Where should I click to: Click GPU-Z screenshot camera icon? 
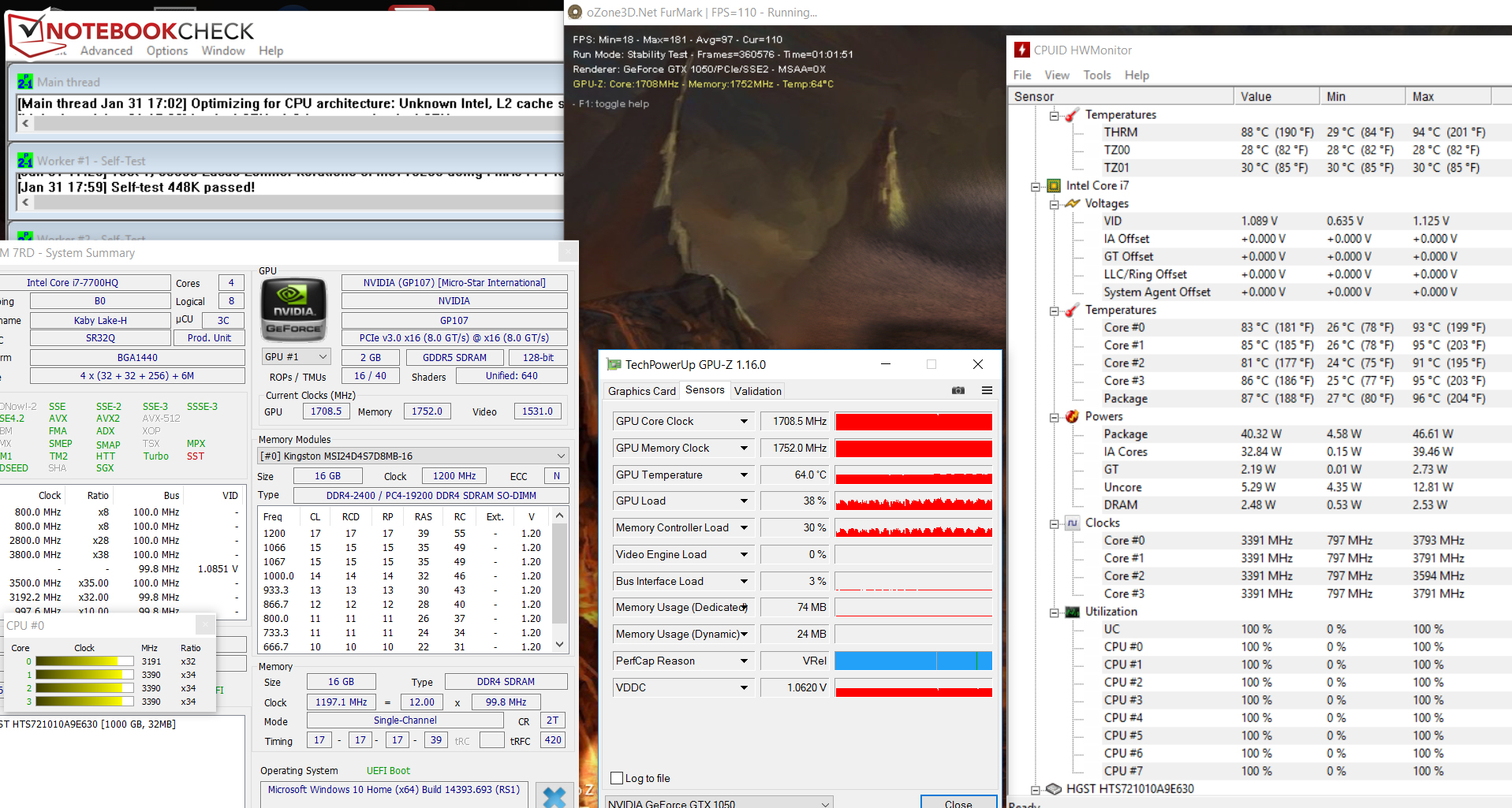pyautogui.click(x=958, y=390)
